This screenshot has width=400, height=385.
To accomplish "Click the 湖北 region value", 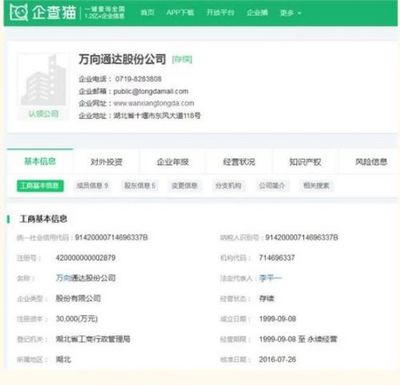I will coord(63,360).
